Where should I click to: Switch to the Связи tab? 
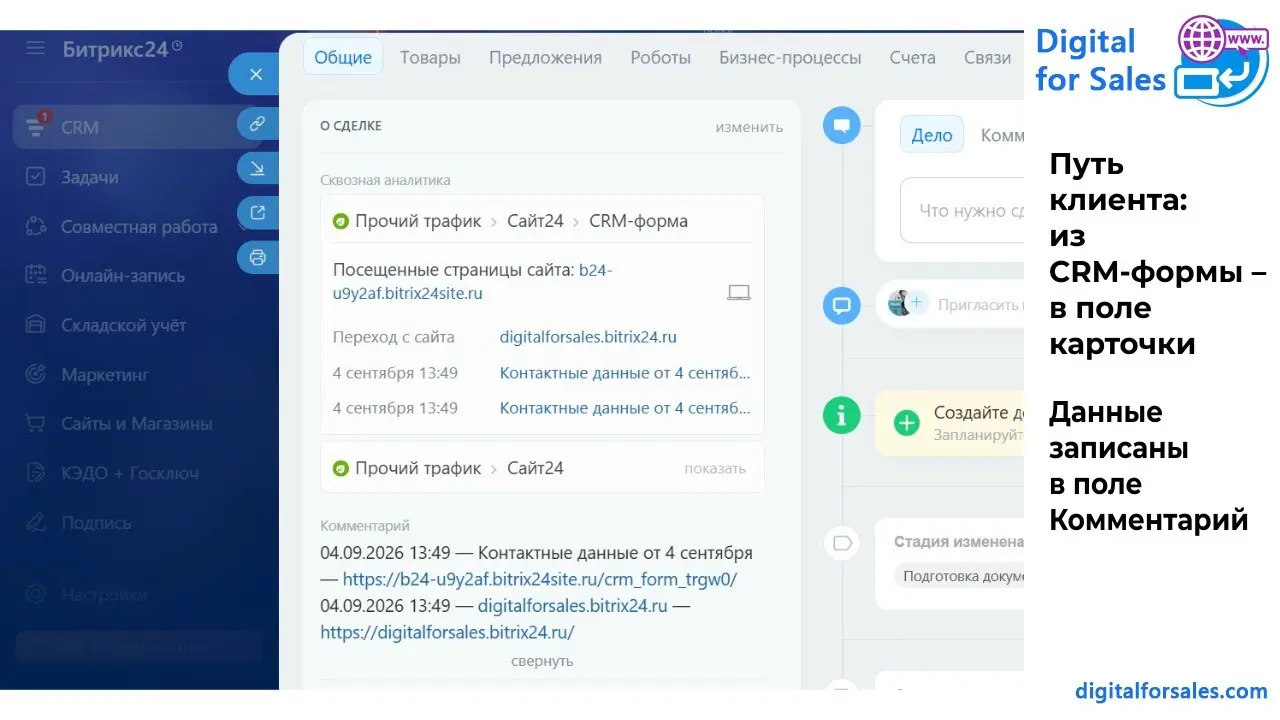pos(988,57)
